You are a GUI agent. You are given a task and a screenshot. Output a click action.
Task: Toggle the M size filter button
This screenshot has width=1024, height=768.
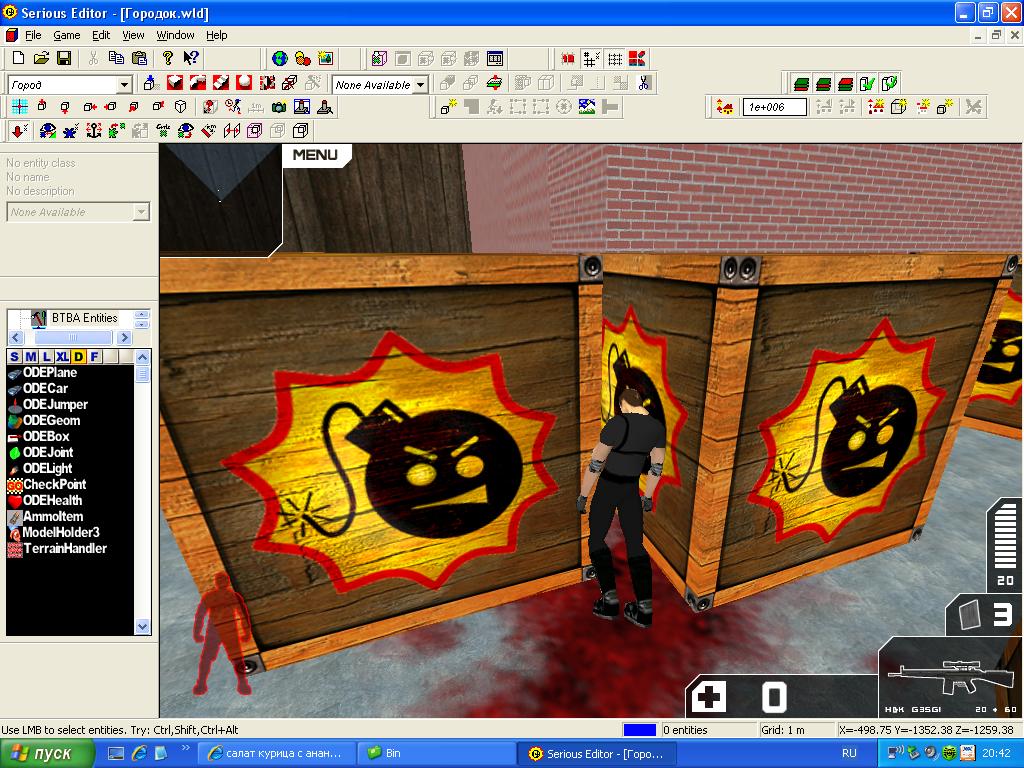coord(30,357)
